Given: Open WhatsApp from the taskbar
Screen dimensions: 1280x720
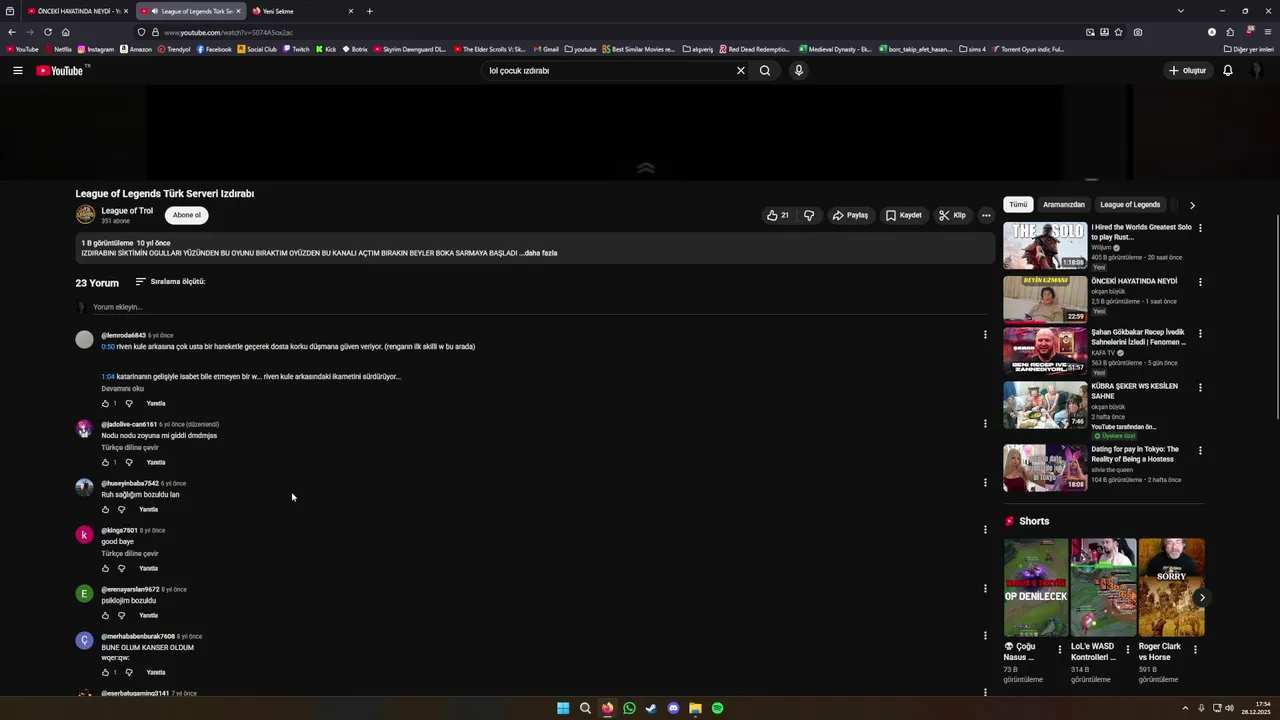Looking at the screenshot, I should [x=629, y=708].
